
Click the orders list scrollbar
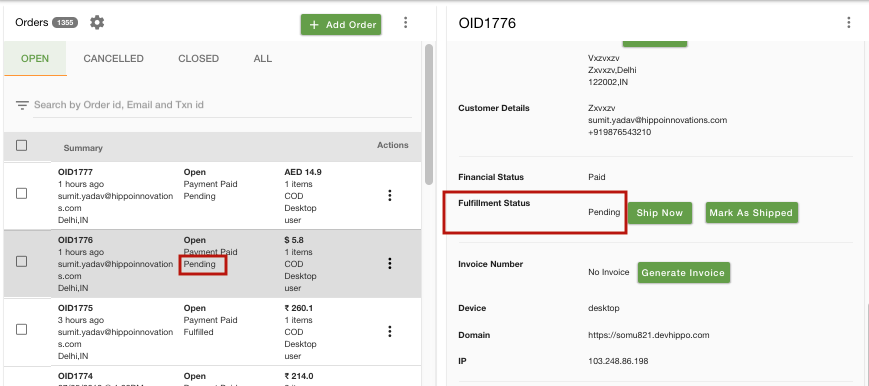429,115
